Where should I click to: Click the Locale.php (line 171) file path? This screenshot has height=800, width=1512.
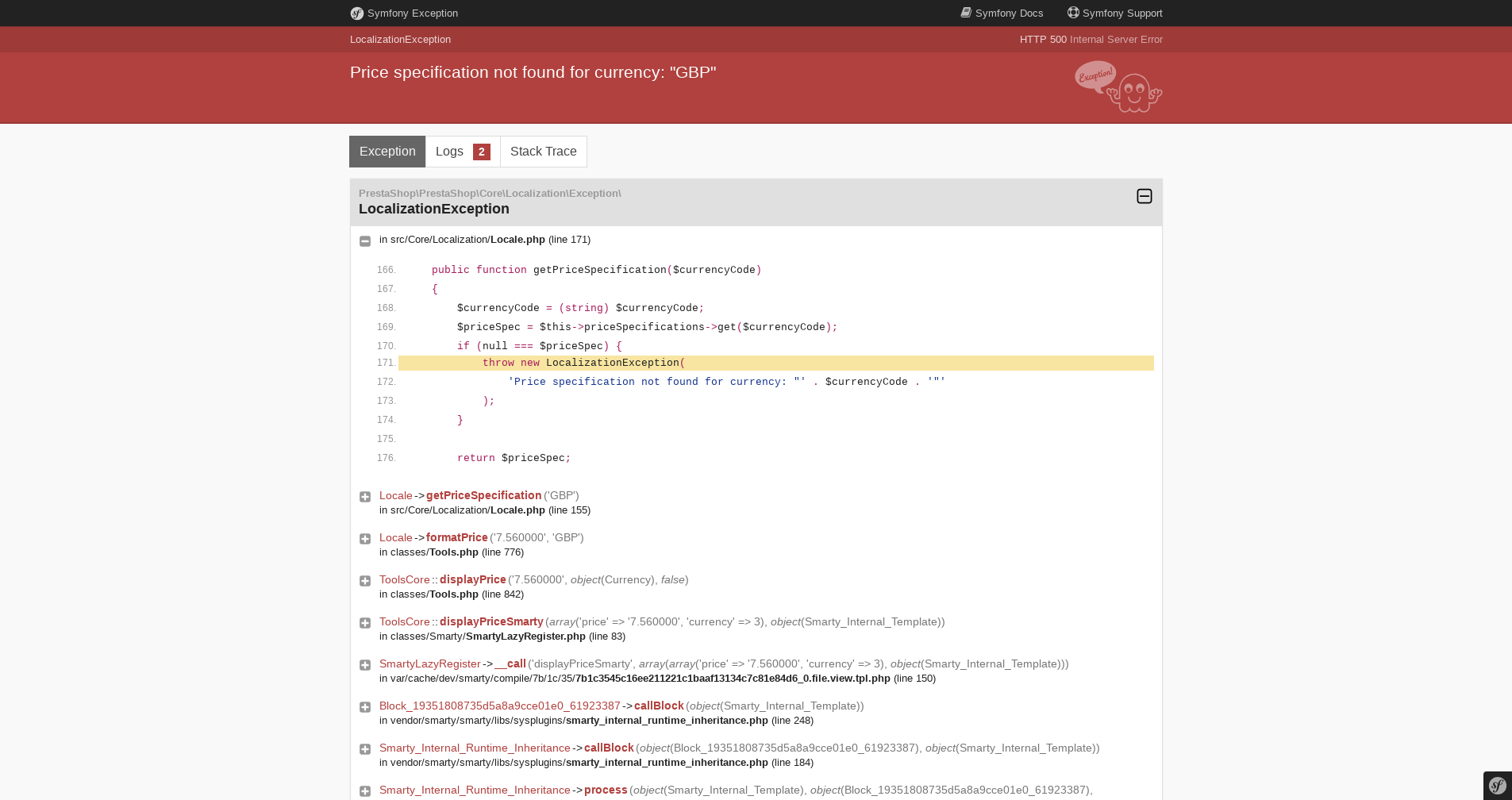[x=485, y=240]
